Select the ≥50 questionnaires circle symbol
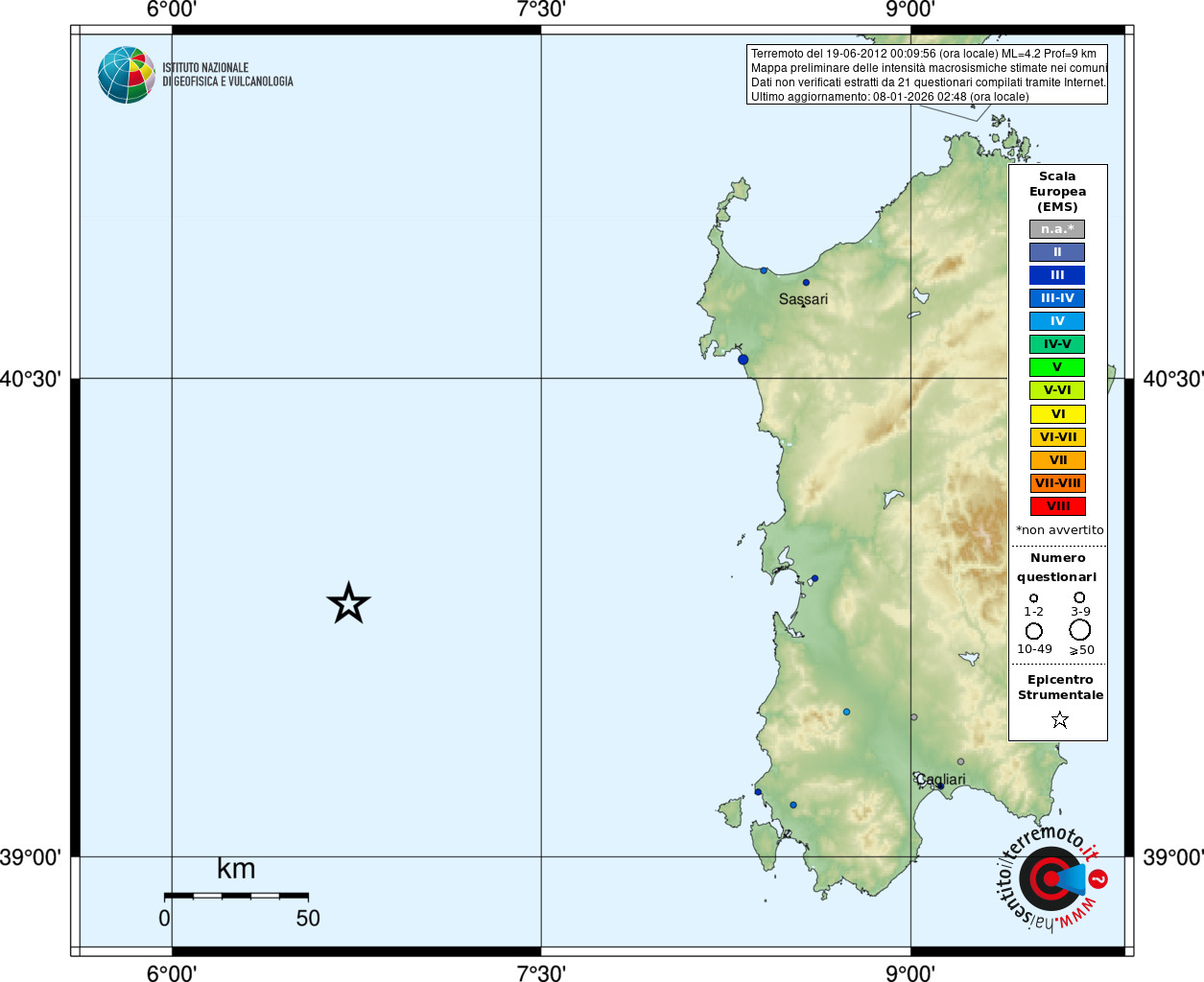 pos(1079,630)
